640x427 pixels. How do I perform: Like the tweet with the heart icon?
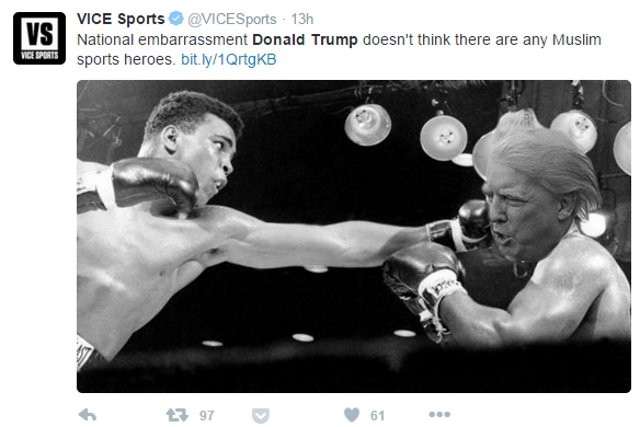point(352,415)
